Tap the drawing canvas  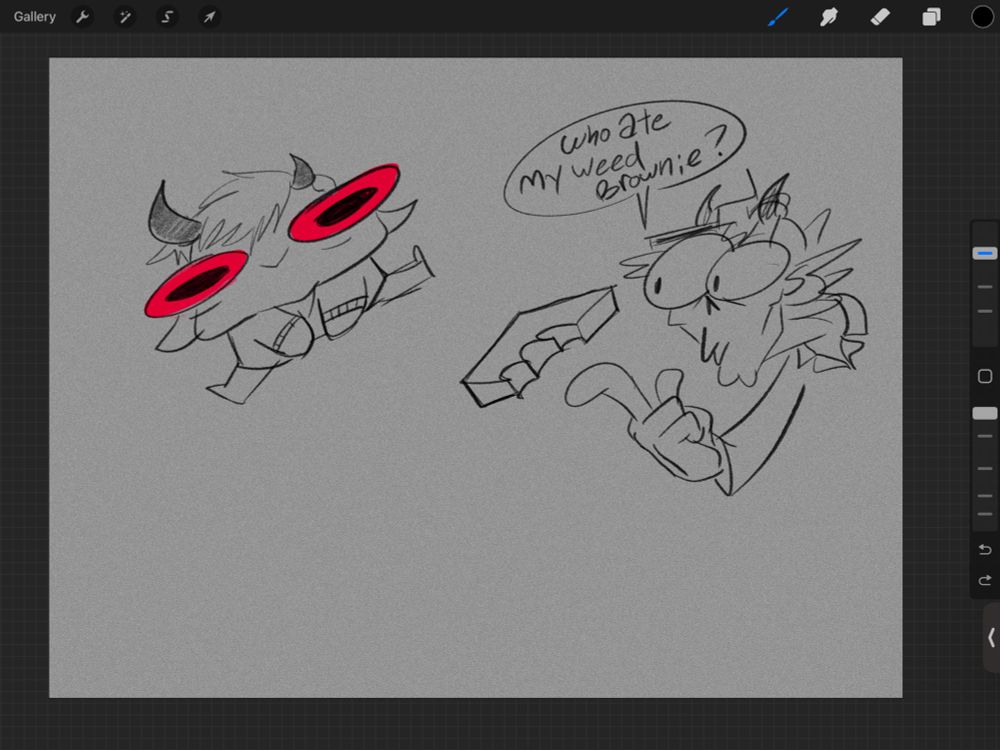476,378
